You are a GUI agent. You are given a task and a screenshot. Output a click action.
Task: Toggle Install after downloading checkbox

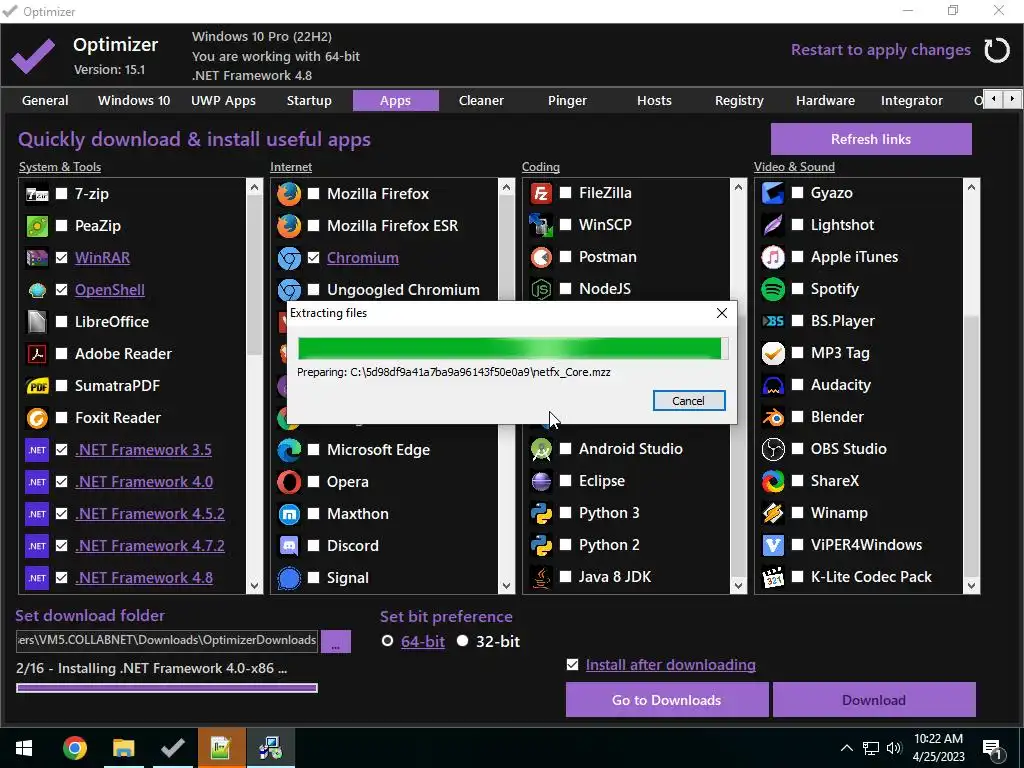[573, 665]
